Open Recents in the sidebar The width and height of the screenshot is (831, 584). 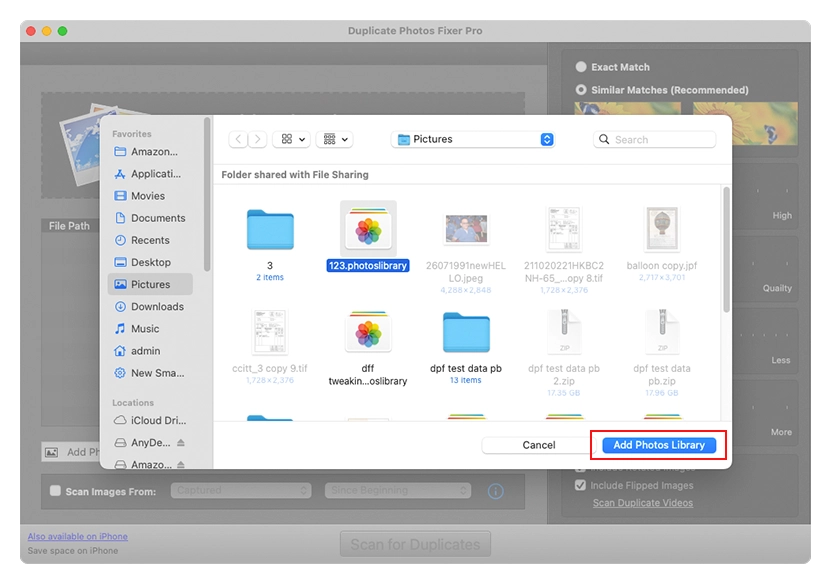tap(150, 240)
